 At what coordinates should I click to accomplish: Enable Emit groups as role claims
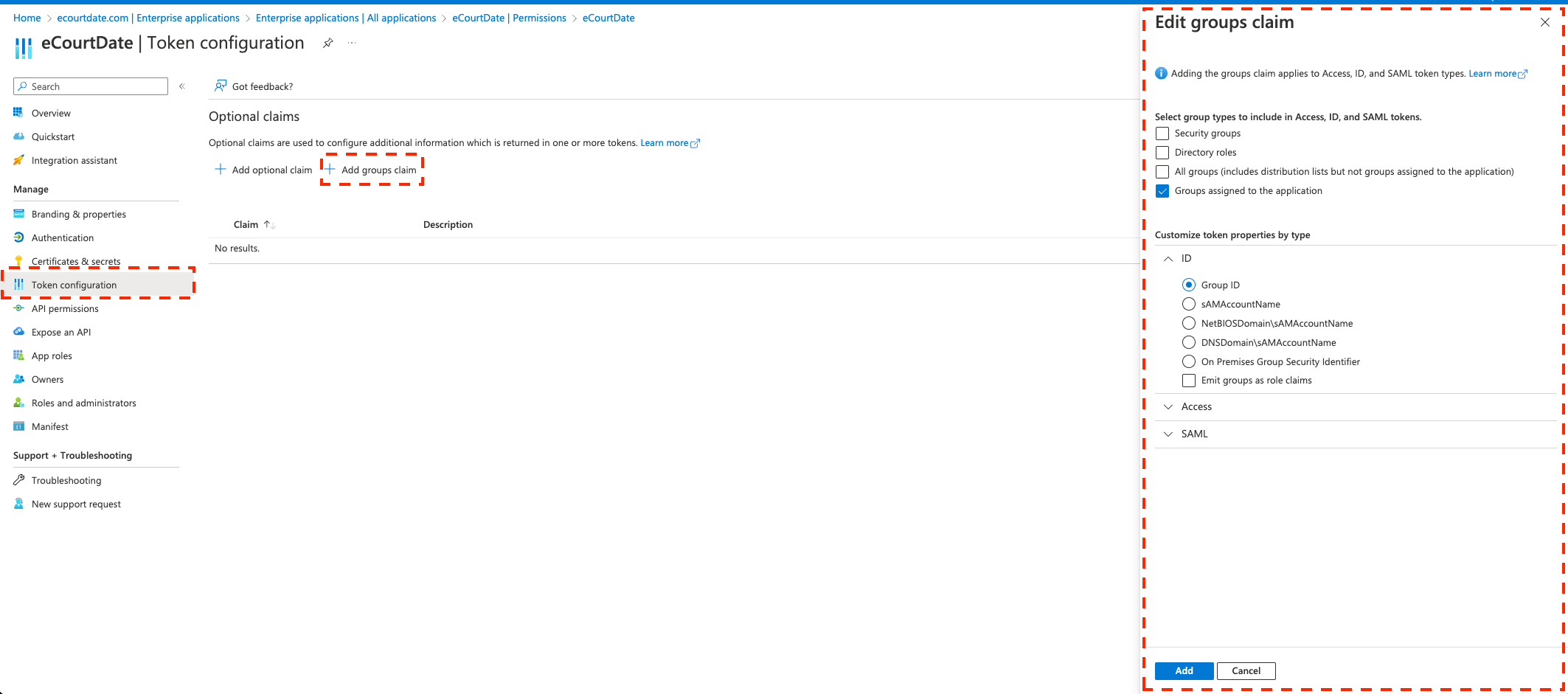(x=1189, y=381)
